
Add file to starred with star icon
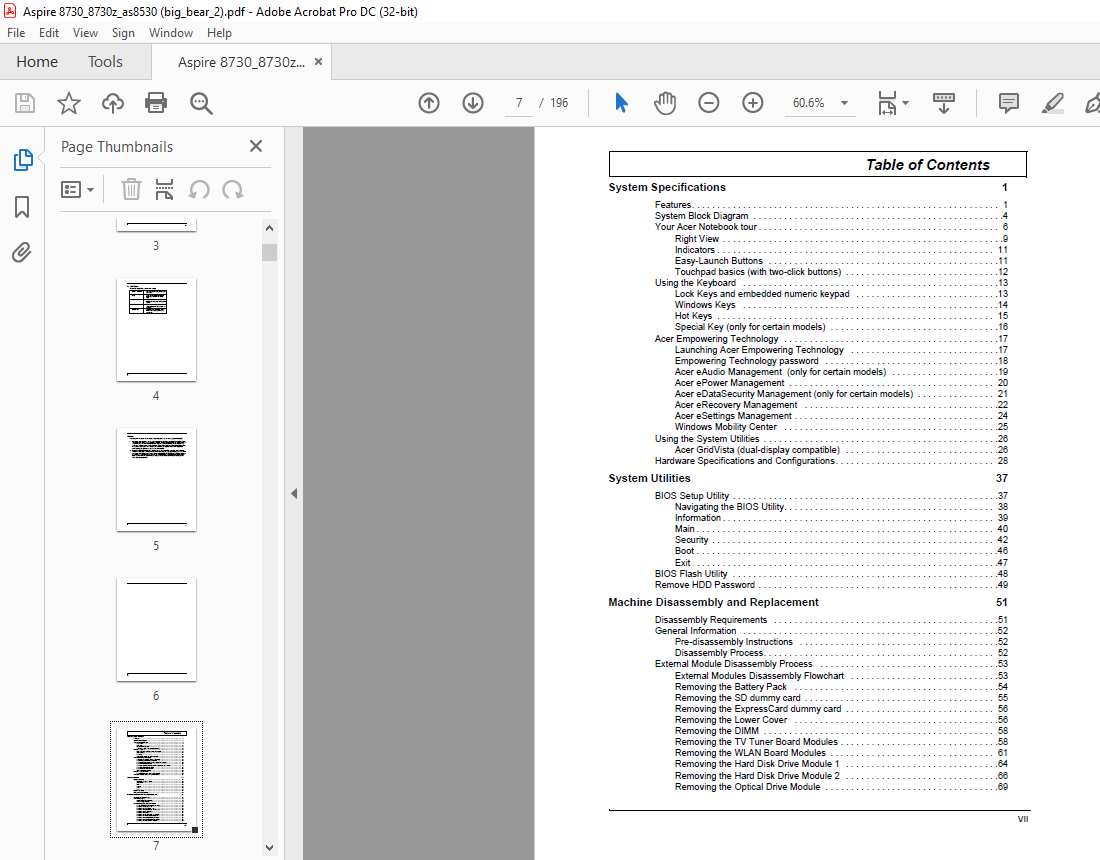[x=69, y=103]
